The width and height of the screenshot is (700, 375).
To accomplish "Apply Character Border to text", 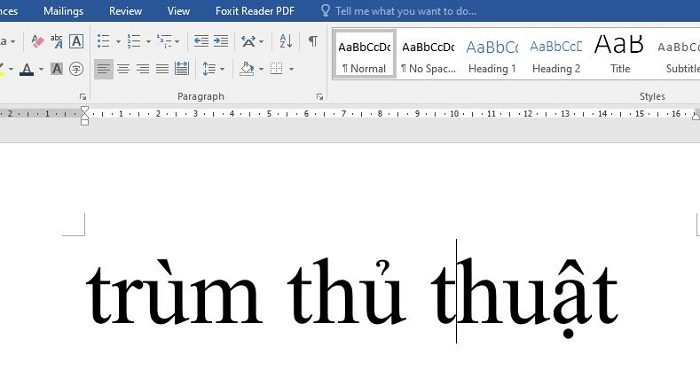I will click(x=76, y=42).
